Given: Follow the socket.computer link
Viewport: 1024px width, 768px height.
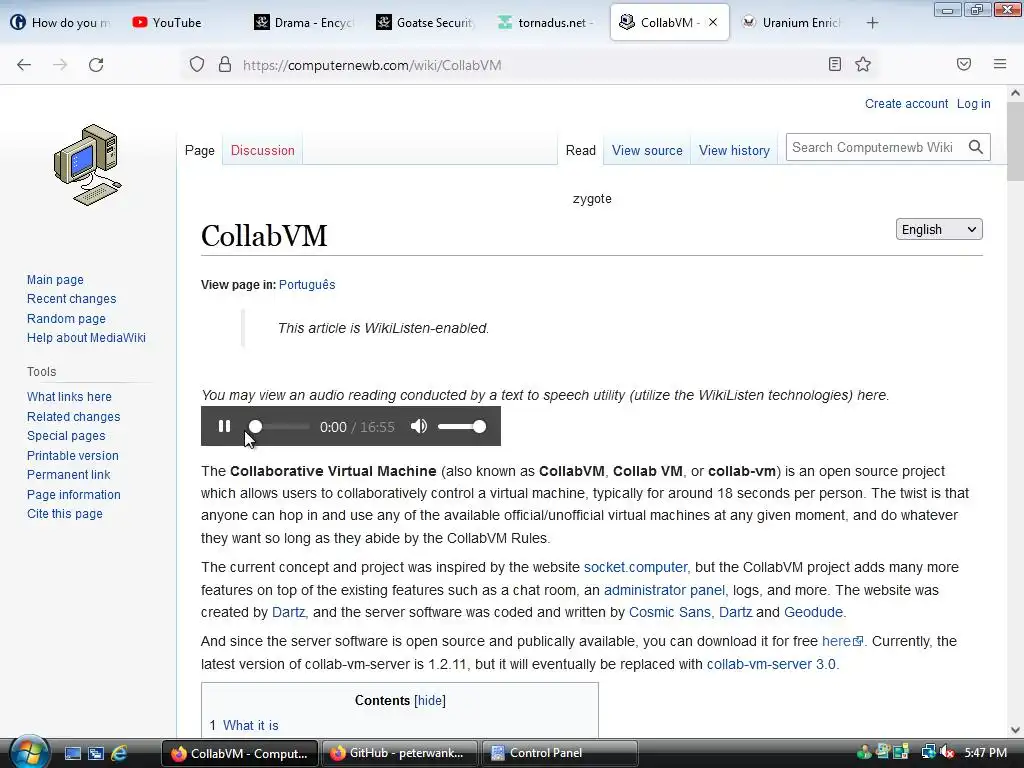Looking at the screenshot, I should (635, 567).
